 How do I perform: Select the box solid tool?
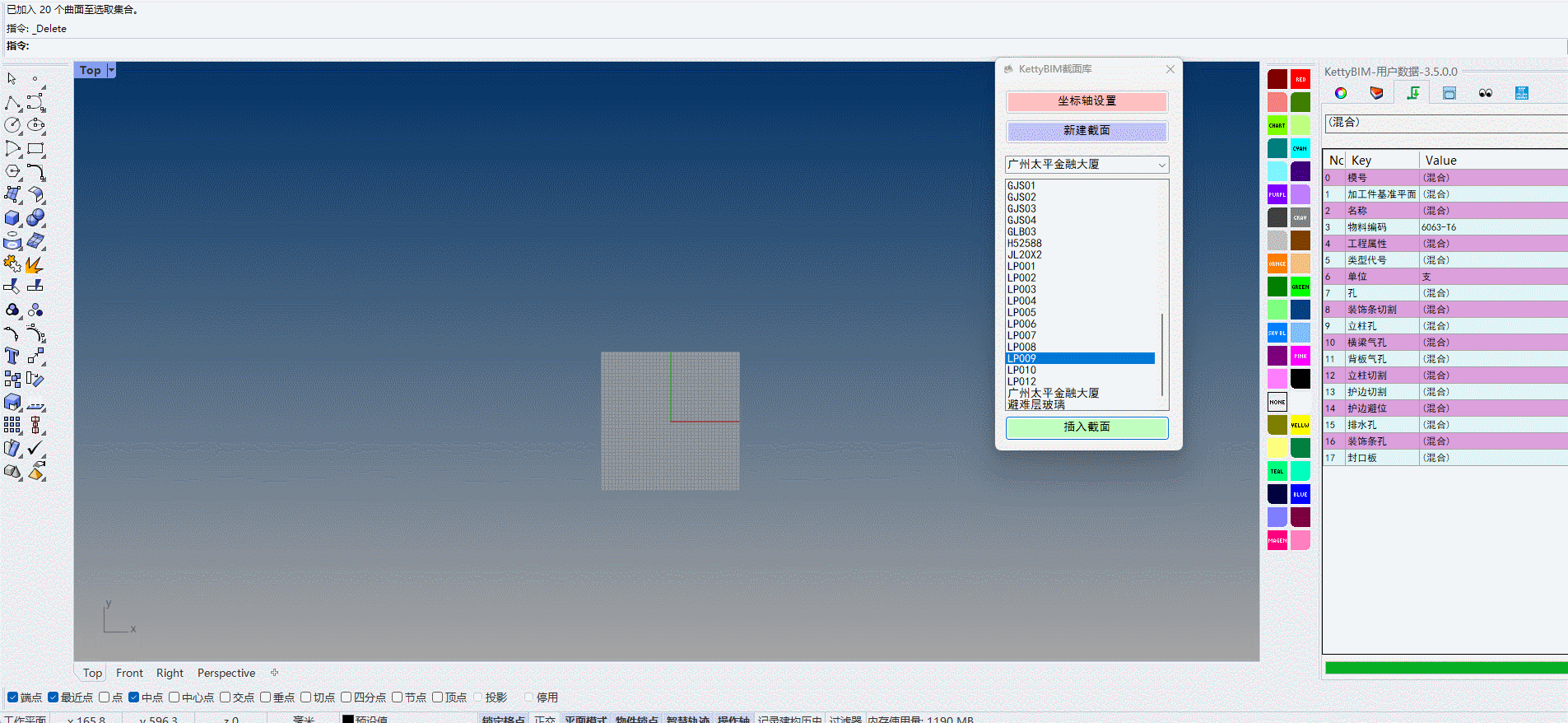point(12,218)
